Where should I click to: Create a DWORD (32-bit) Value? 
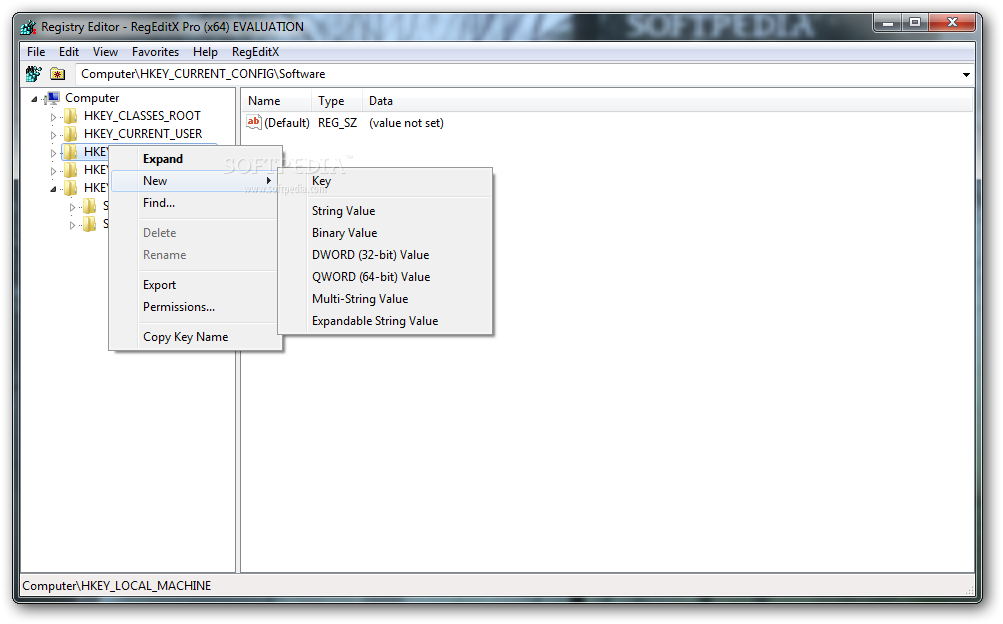tap(385, 254)
